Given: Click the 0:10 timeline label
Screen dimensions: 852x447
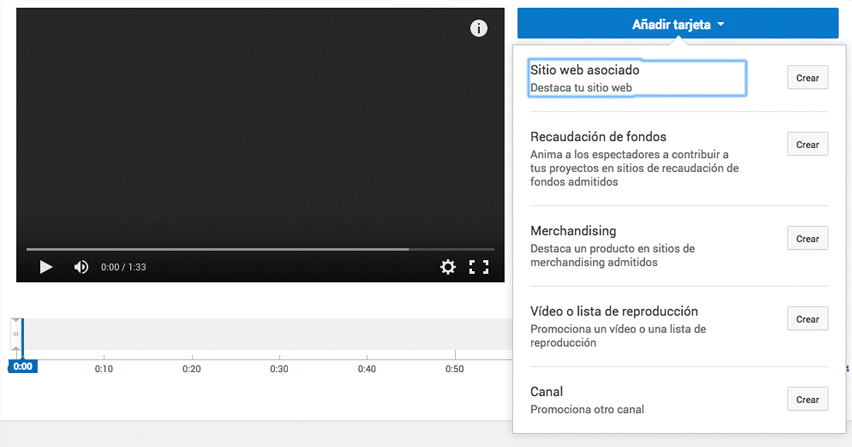Looking at the screenshot, I should (104, 369).
